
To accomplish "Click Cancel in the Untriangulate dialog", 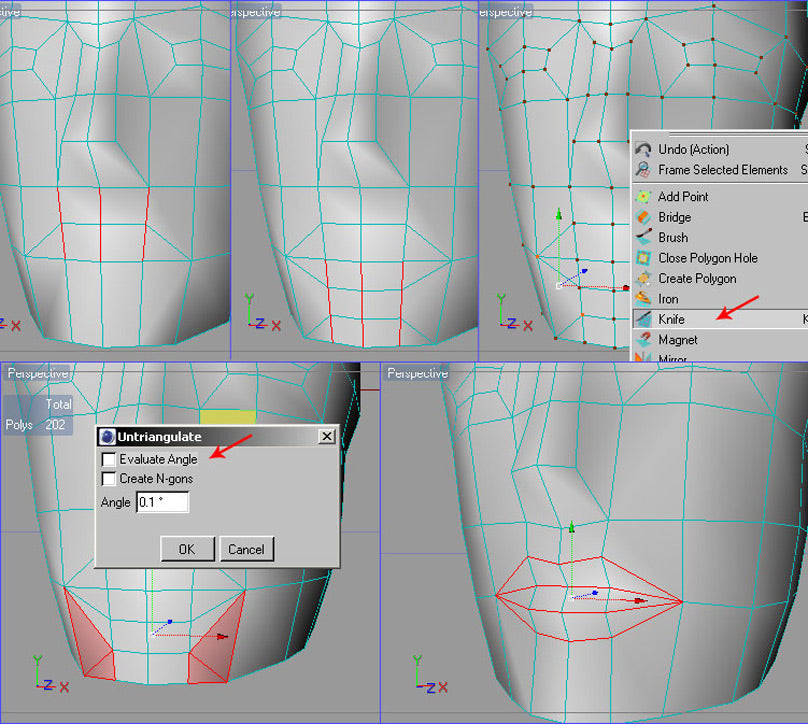I will click(246, 549).
